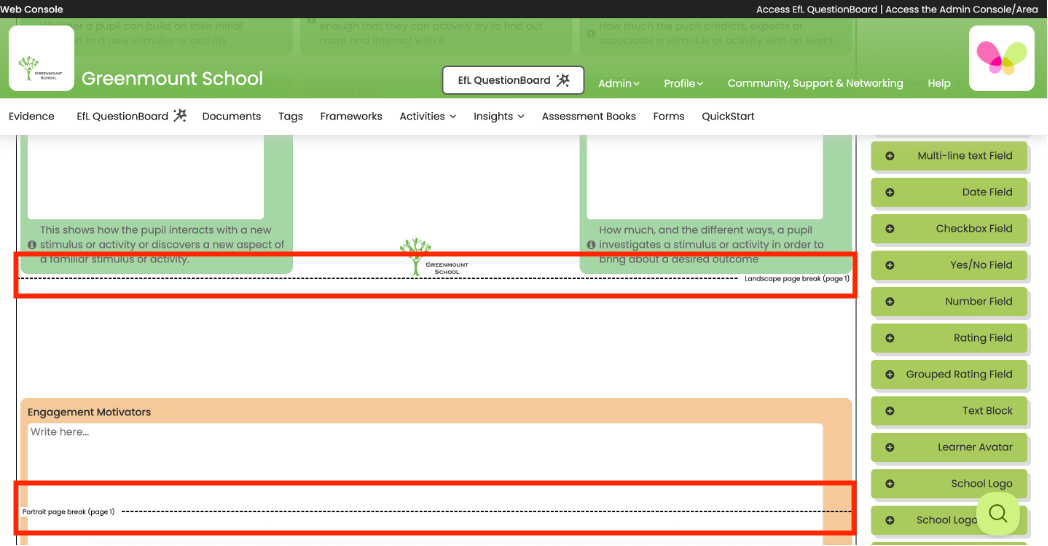Click the Greenmount School tree logo in header
The image size is (1048, 546).
click(41, 58)
